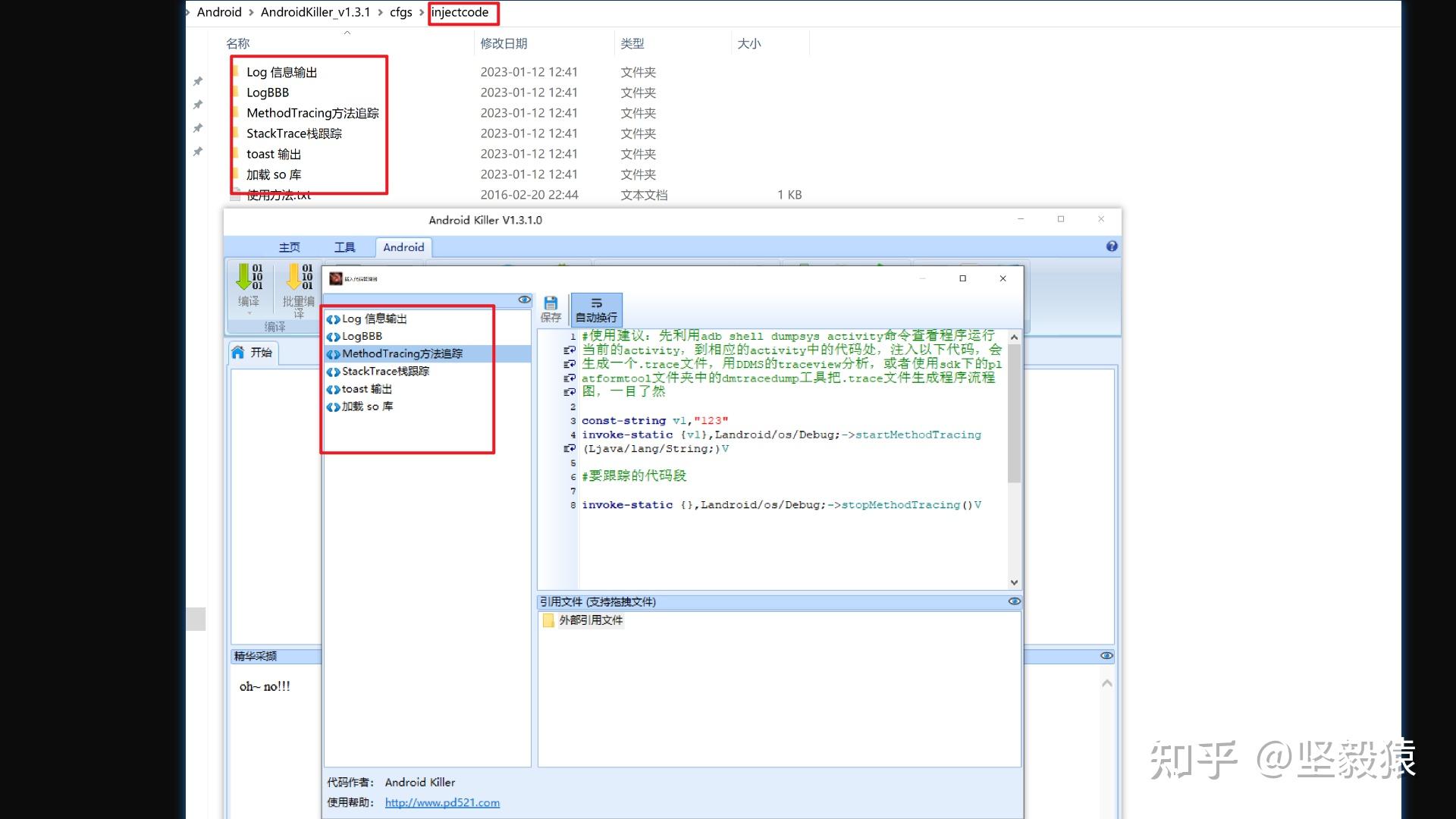Viewport: 1456px width, 819px height.
Task: Click 'AndroidKiller_v1.3.1' breadcrumb segment
Action: coord(315,12)
